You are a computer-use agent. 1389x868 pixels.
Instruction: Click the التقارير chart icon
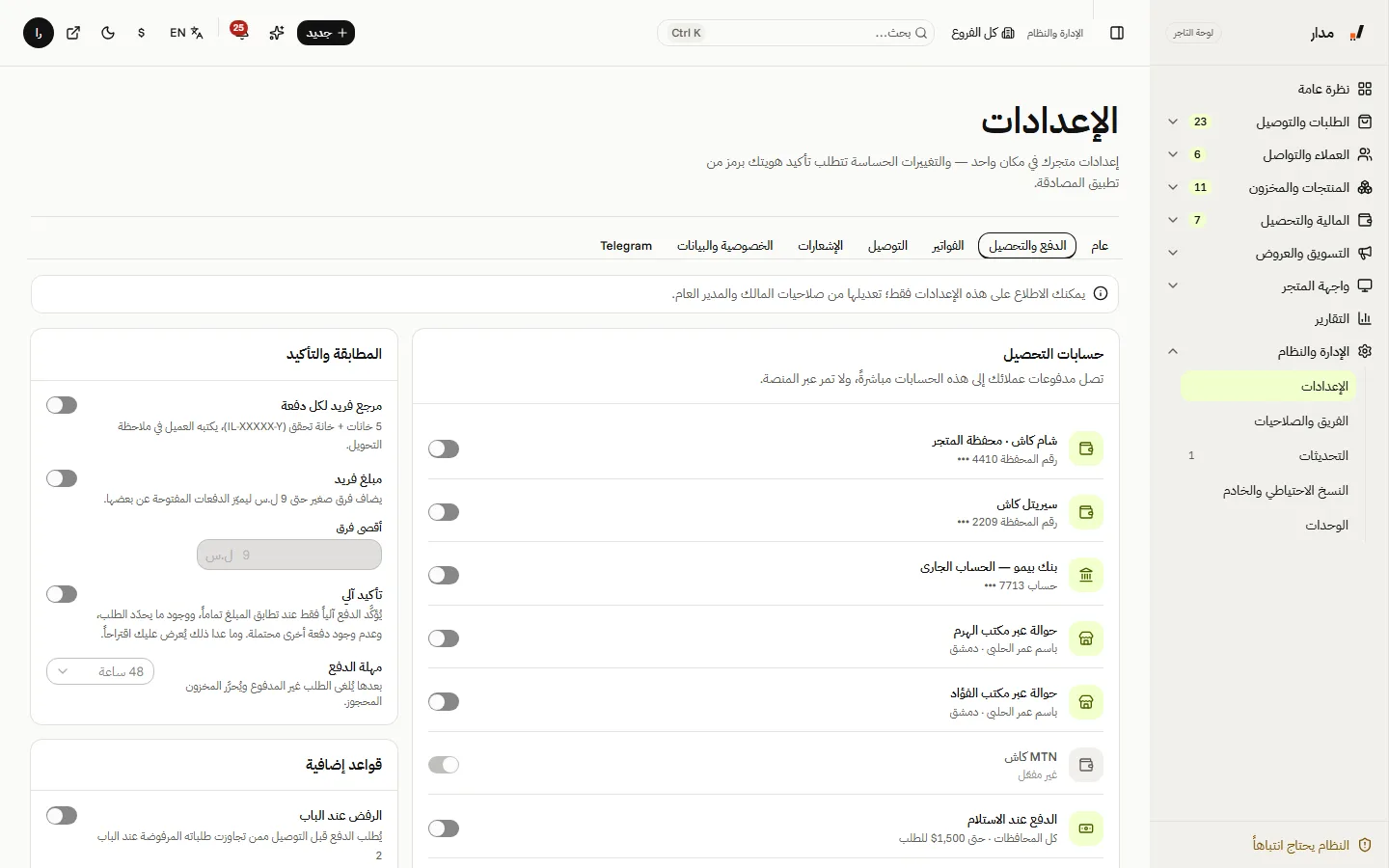1364,318
